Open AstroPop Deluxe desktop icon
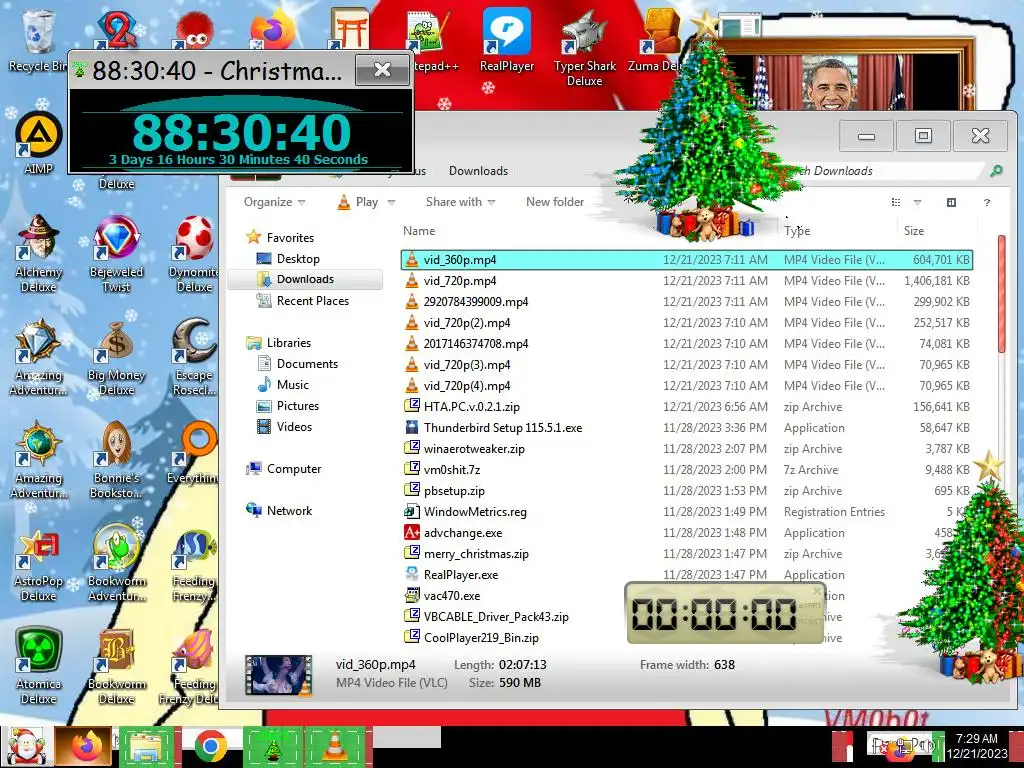 39,563
